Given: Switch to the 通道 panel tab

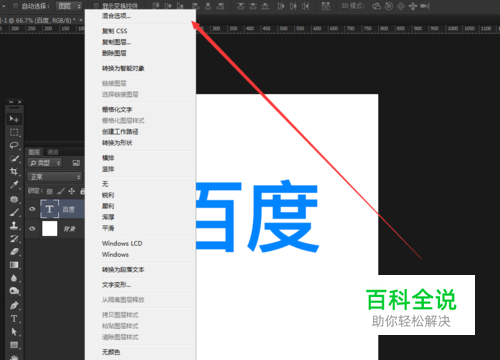Looking at the screenshot, I should click(53, 152).
